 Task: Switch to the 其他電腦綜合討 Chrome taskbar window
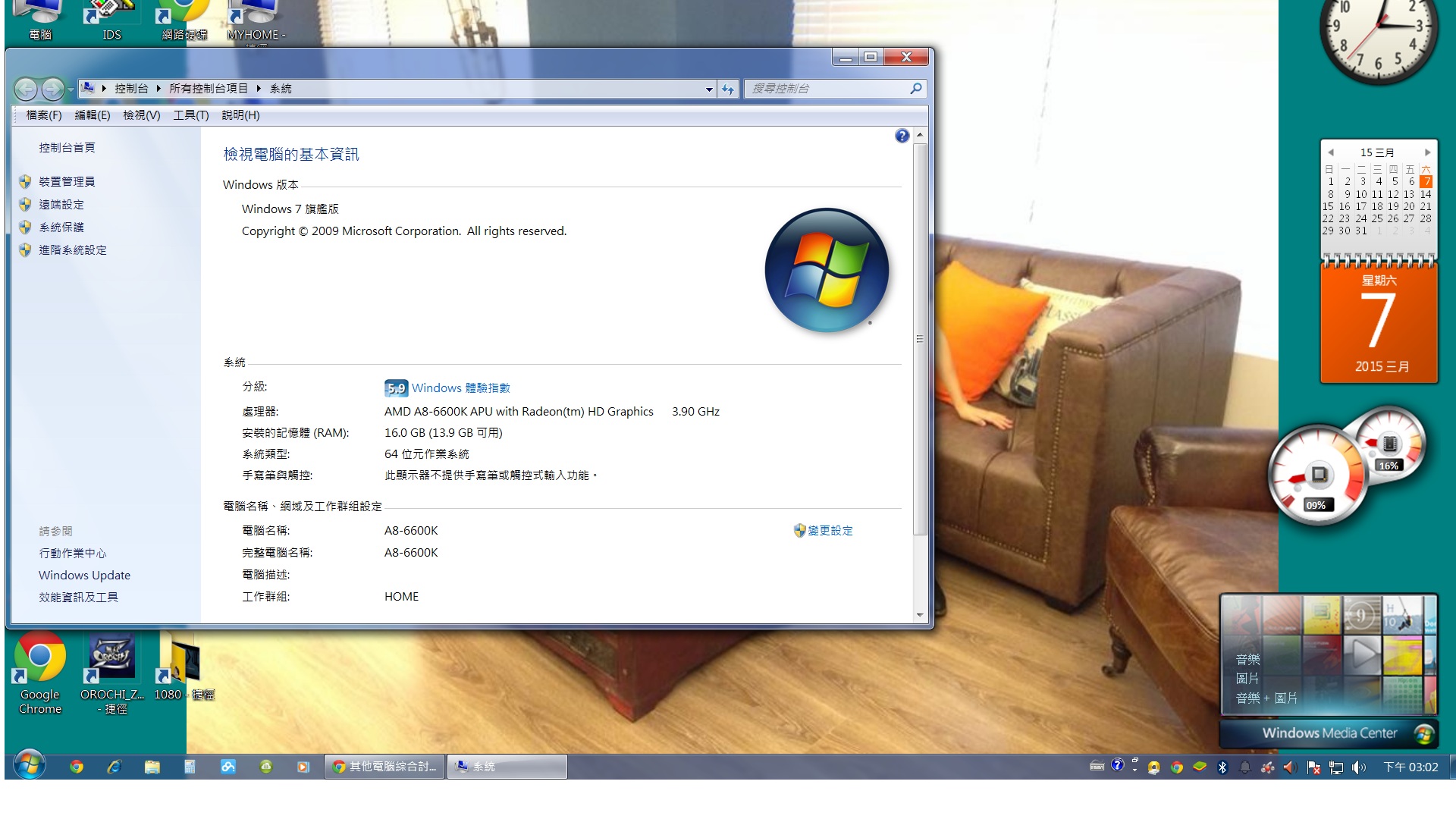pos(385,767)
